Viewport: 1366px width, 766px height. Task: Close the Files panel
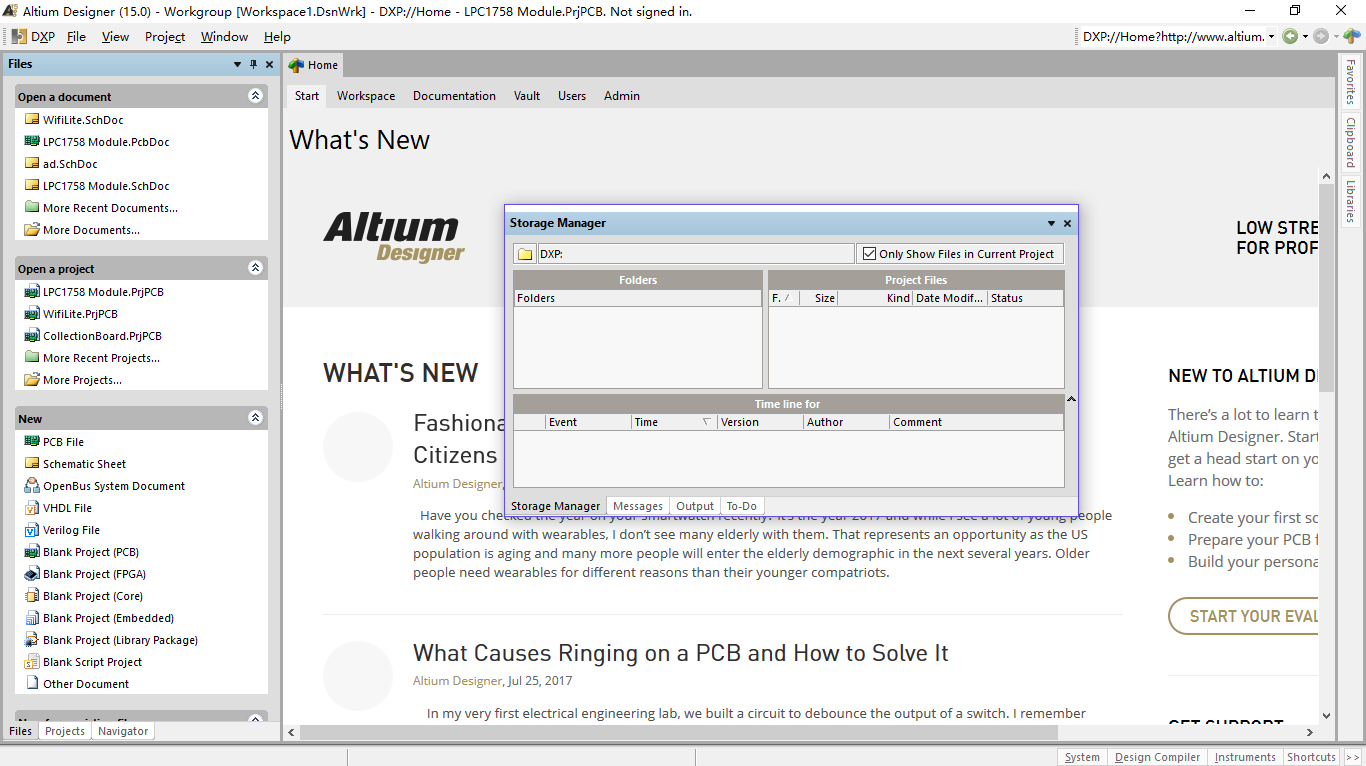pyautogui.click(x=270, y=64)
